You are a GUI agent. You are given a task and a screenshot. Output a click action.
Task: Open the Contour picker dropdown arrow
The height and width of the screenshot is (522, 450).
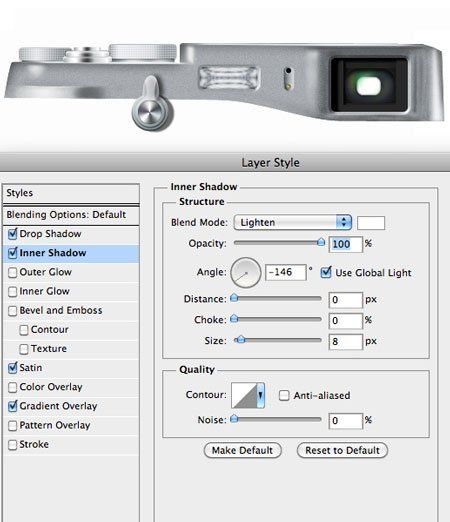click(x=260, y=395)
